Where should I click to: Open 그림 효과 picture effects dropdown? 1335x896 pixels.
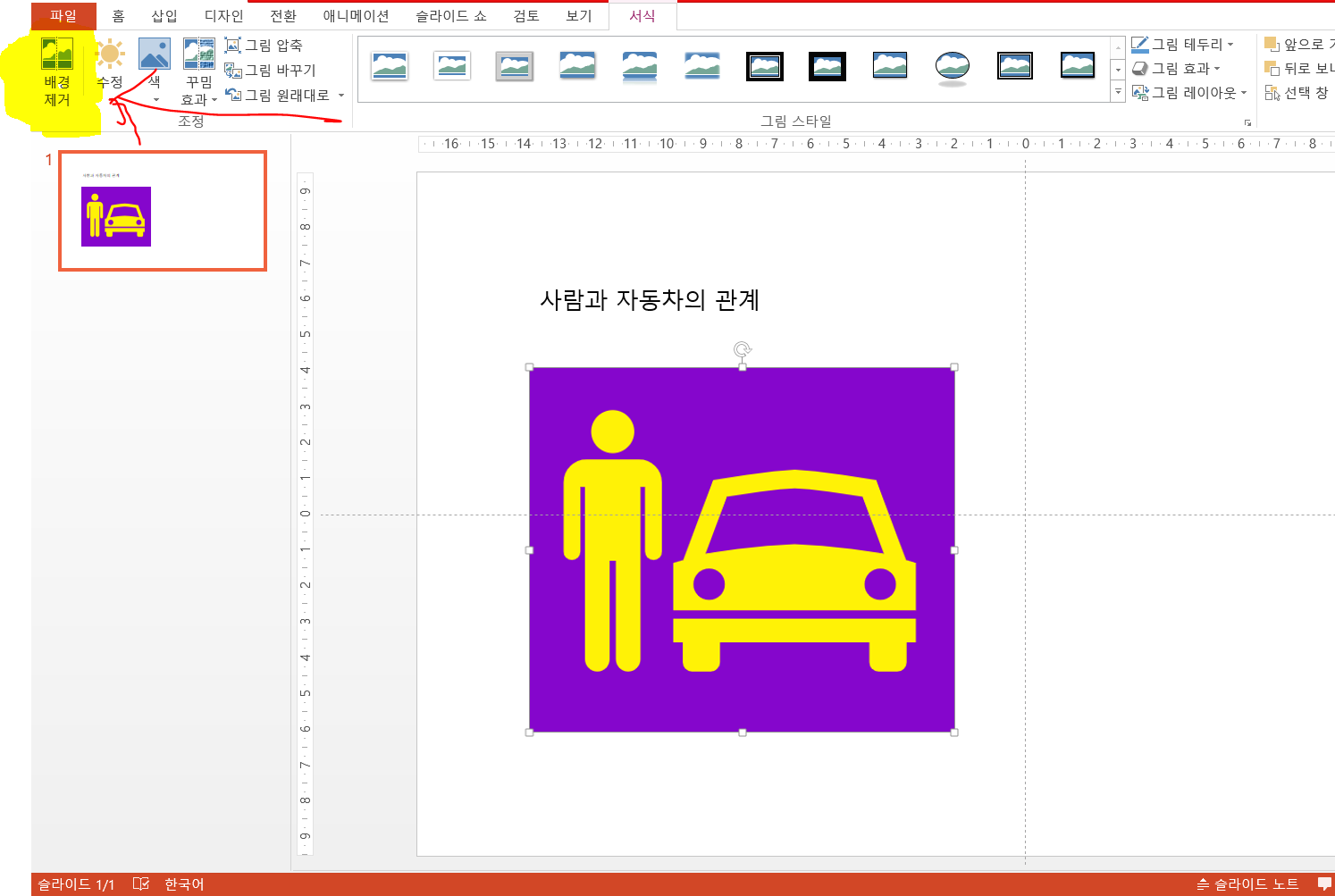coord(1176,69)
